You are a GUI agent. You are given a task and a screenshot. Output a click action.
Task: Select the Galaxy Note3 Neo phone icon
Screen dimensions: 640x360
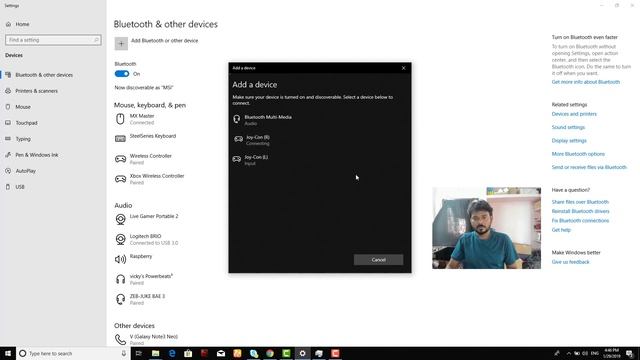click(x=120, y=339)
